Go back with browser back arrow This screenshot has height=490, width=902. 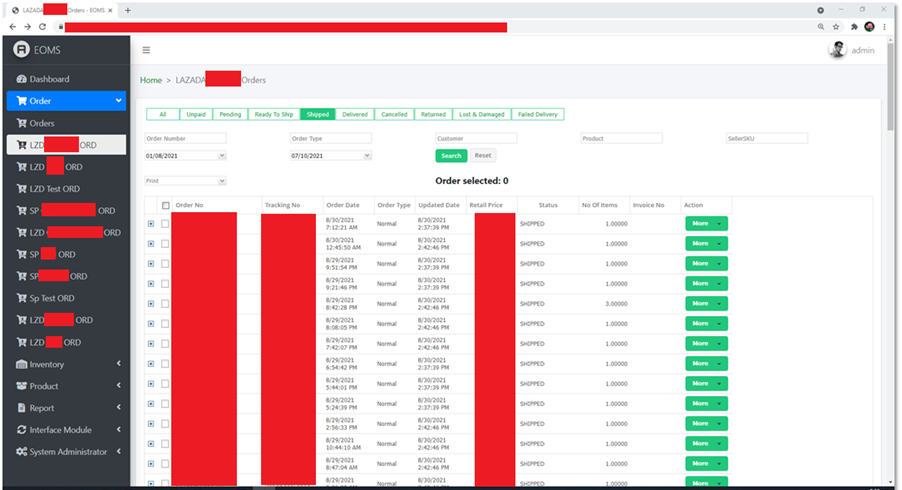[x=13, y=26]
